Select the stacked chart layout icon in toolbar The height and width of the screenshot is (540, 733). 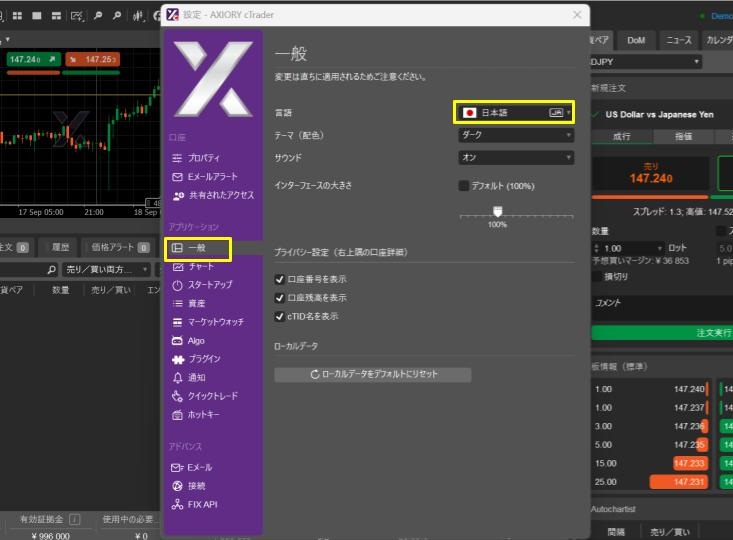[57, 16]
